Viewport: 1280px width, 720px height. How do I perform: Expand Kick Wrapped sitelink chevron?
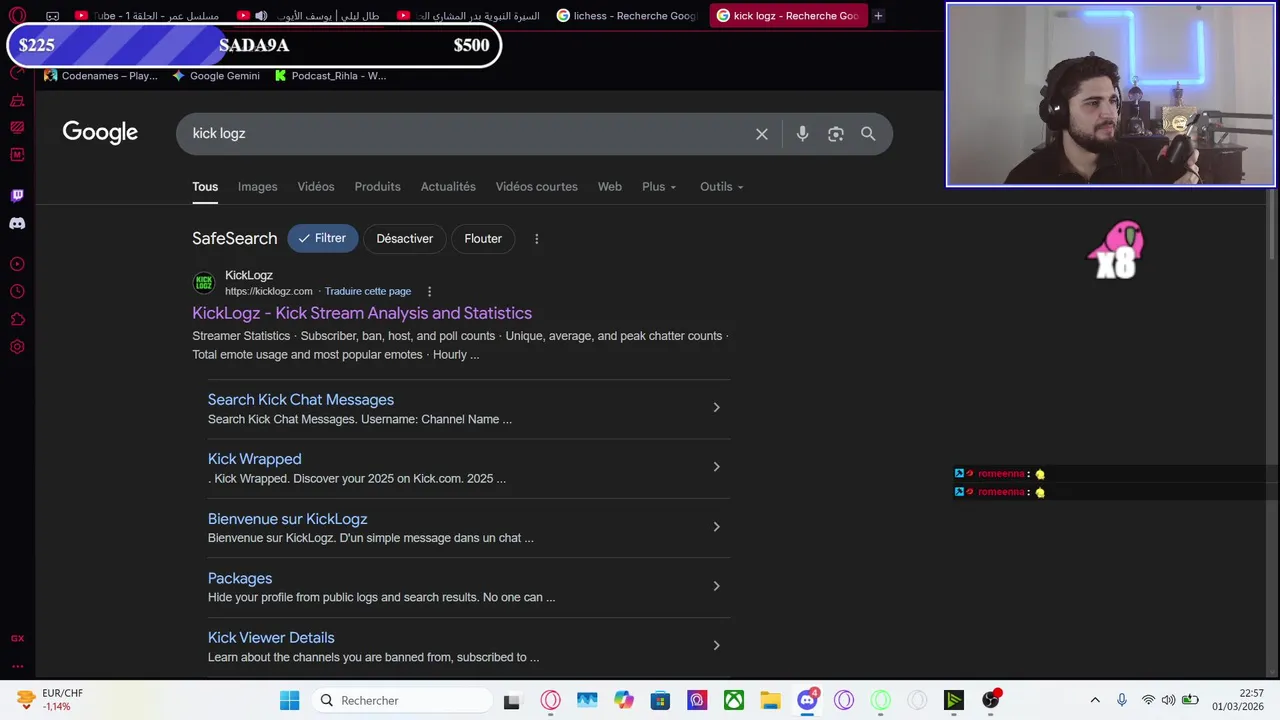tap(716, 467)
